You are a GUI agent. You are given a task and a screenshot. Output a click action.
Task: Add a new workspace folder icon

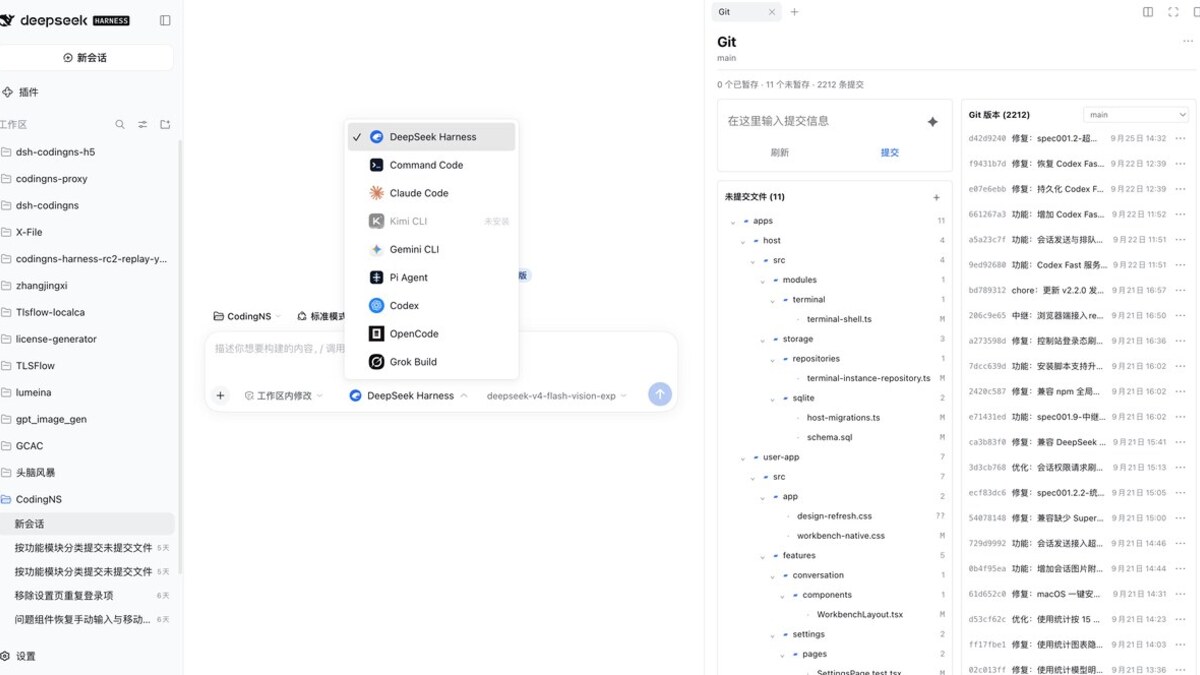point(165,125)
